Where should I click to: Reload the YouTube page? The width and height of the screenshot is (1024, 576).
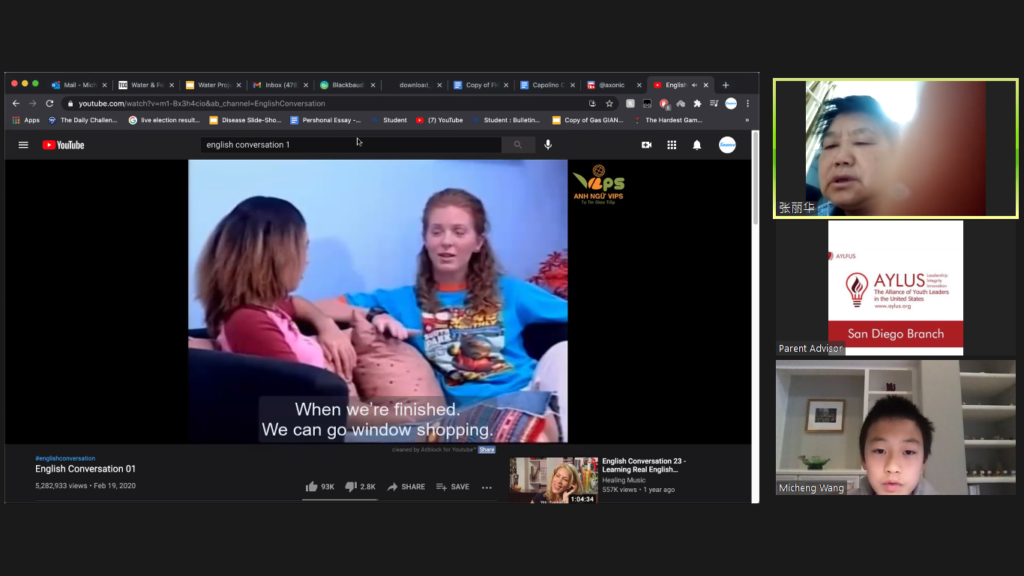[50, 103]
